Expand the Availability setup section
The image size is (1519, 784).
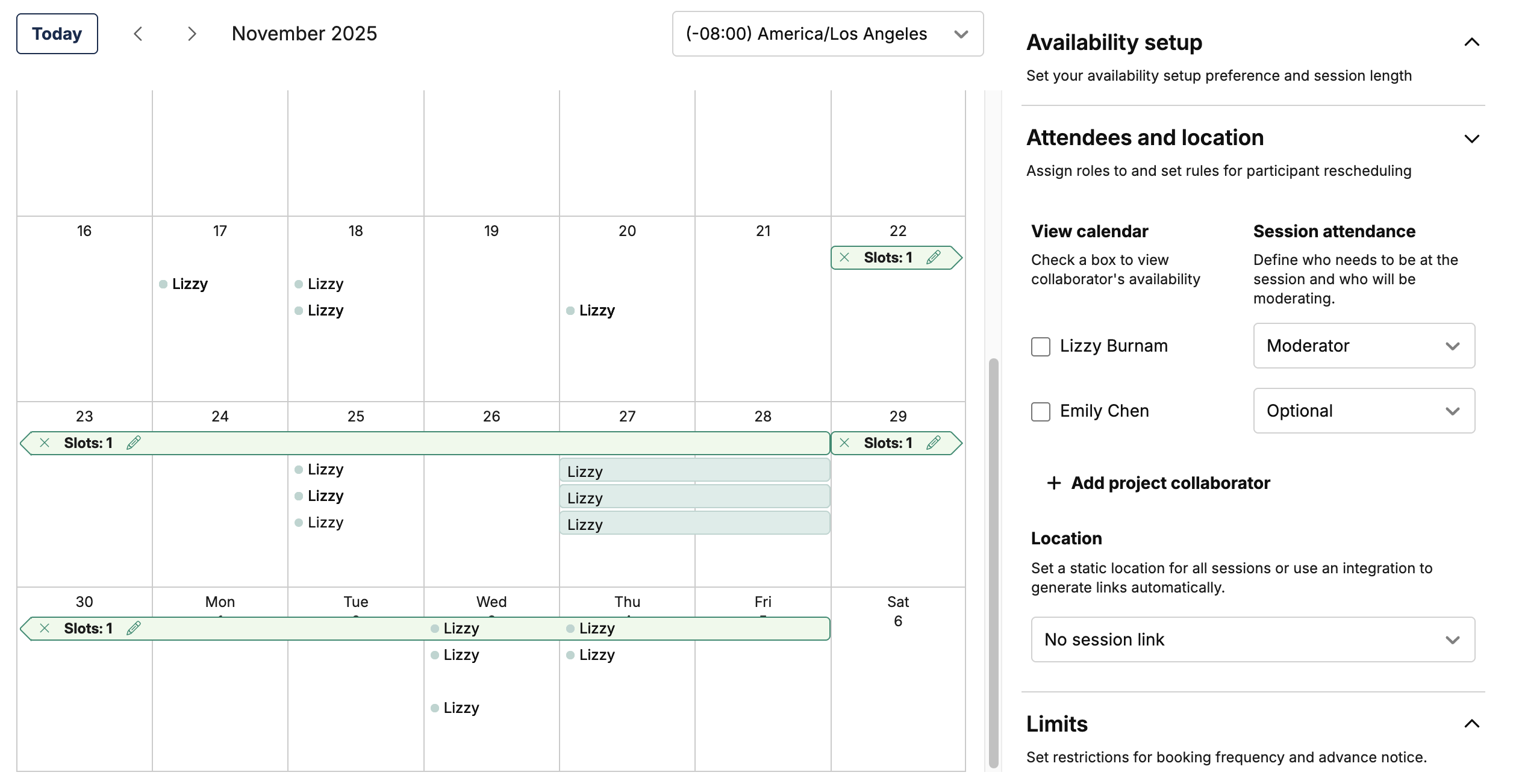(1471, 42)
